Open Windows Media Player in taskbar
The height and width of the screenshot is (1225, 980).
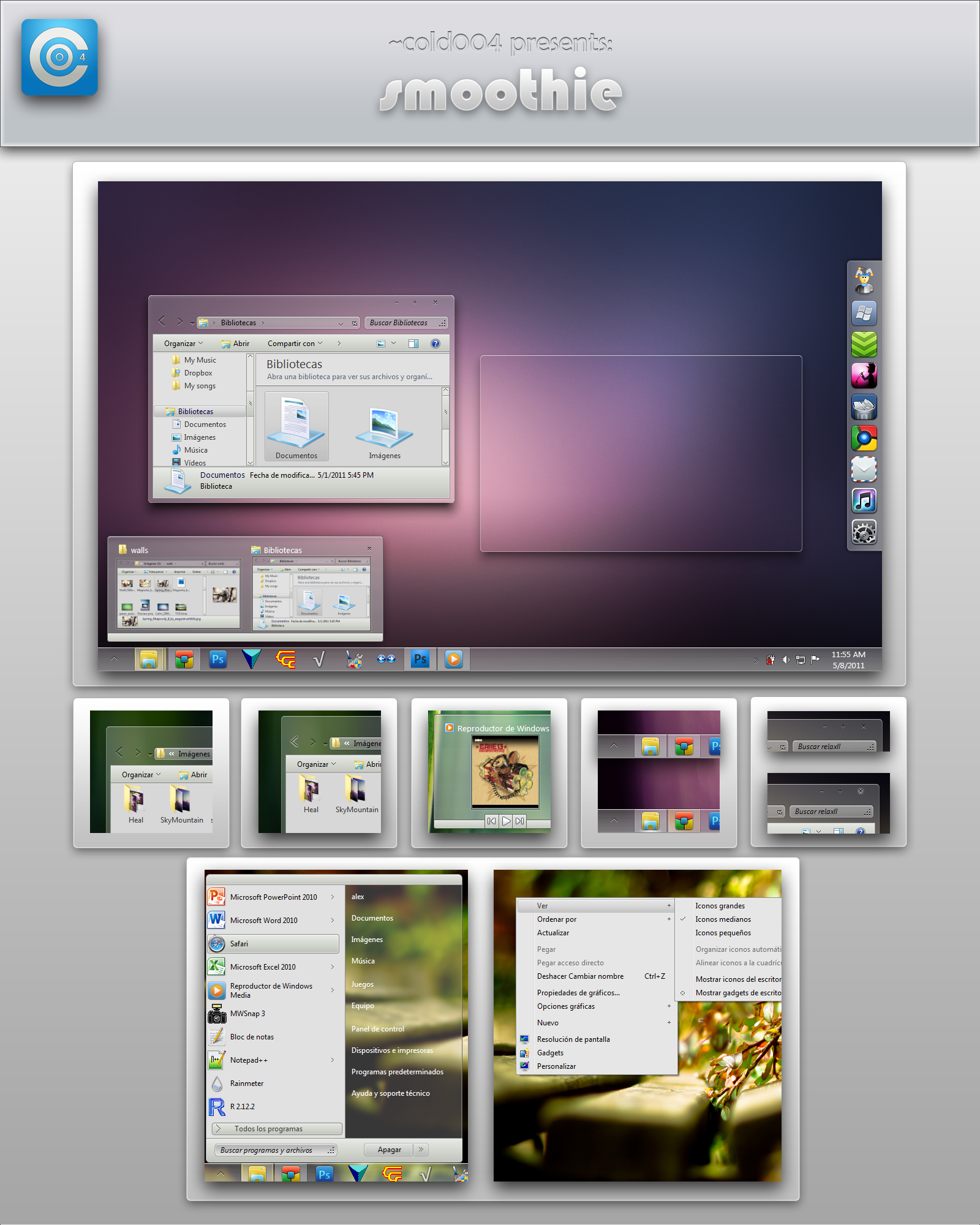(x=453, y=659)
